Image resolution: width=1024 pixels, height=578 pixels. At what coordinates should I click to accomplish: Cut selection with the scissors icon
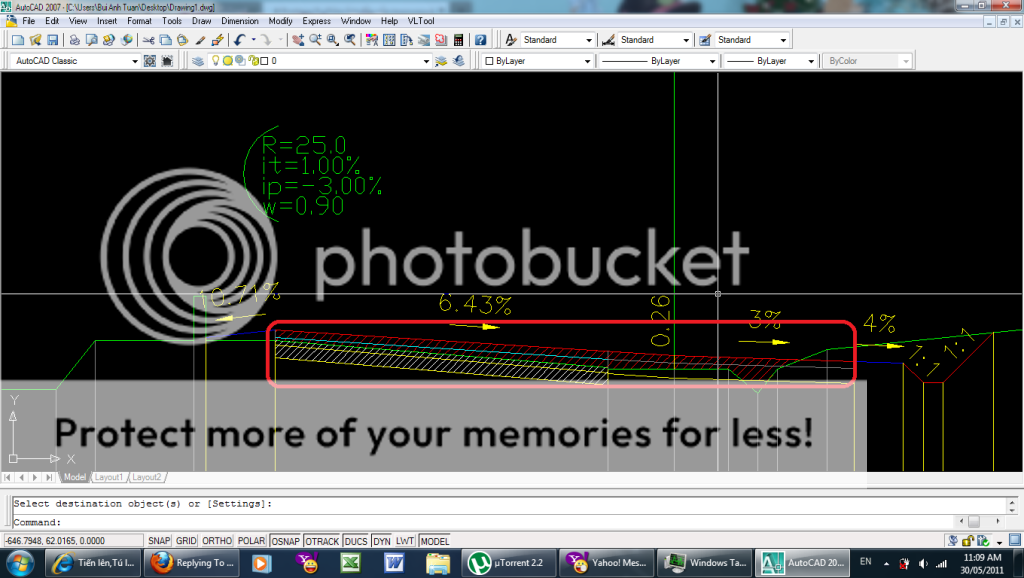[148, 40]
